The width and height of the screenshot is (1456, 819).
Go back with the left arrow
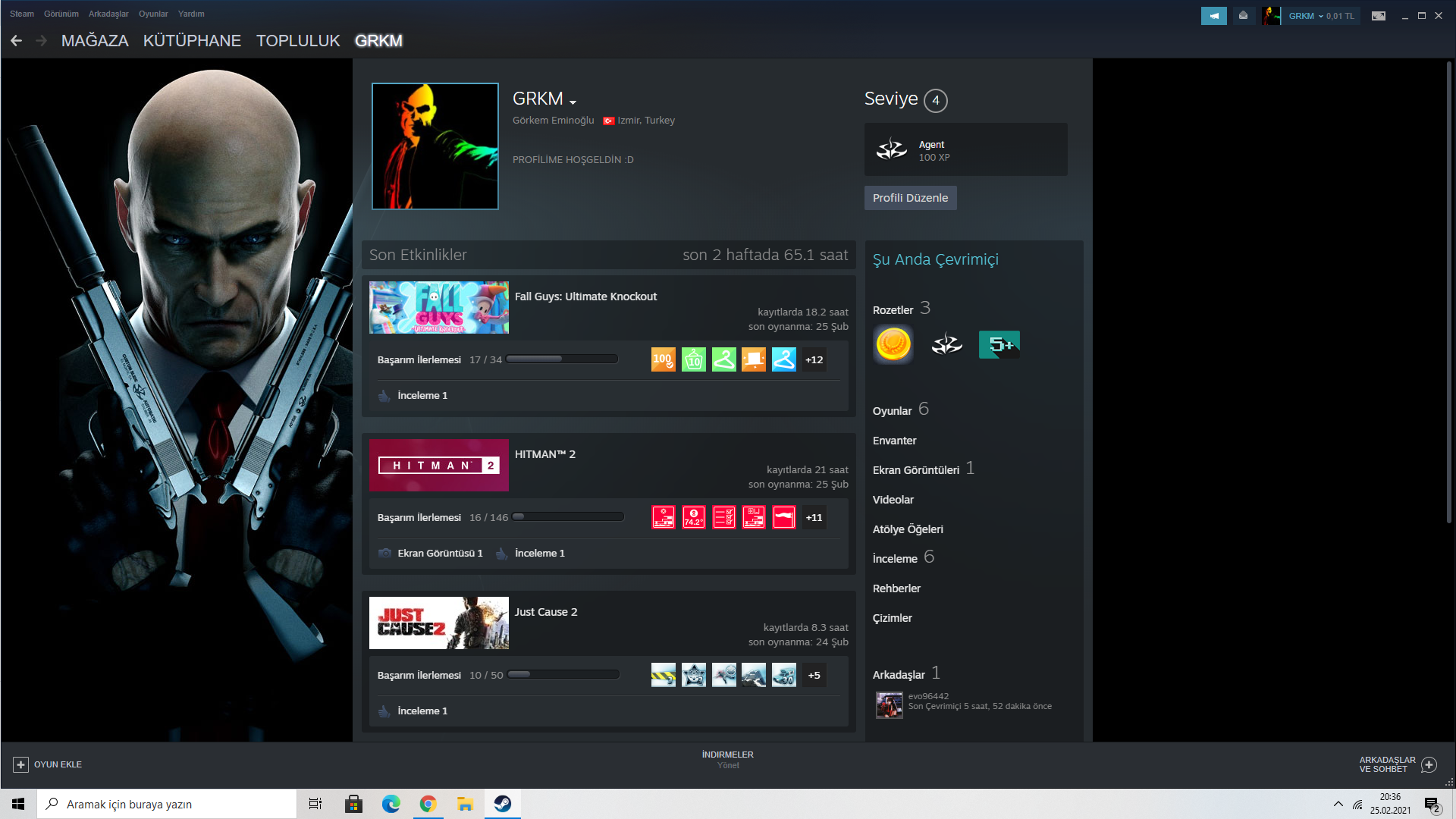point(16,41)
